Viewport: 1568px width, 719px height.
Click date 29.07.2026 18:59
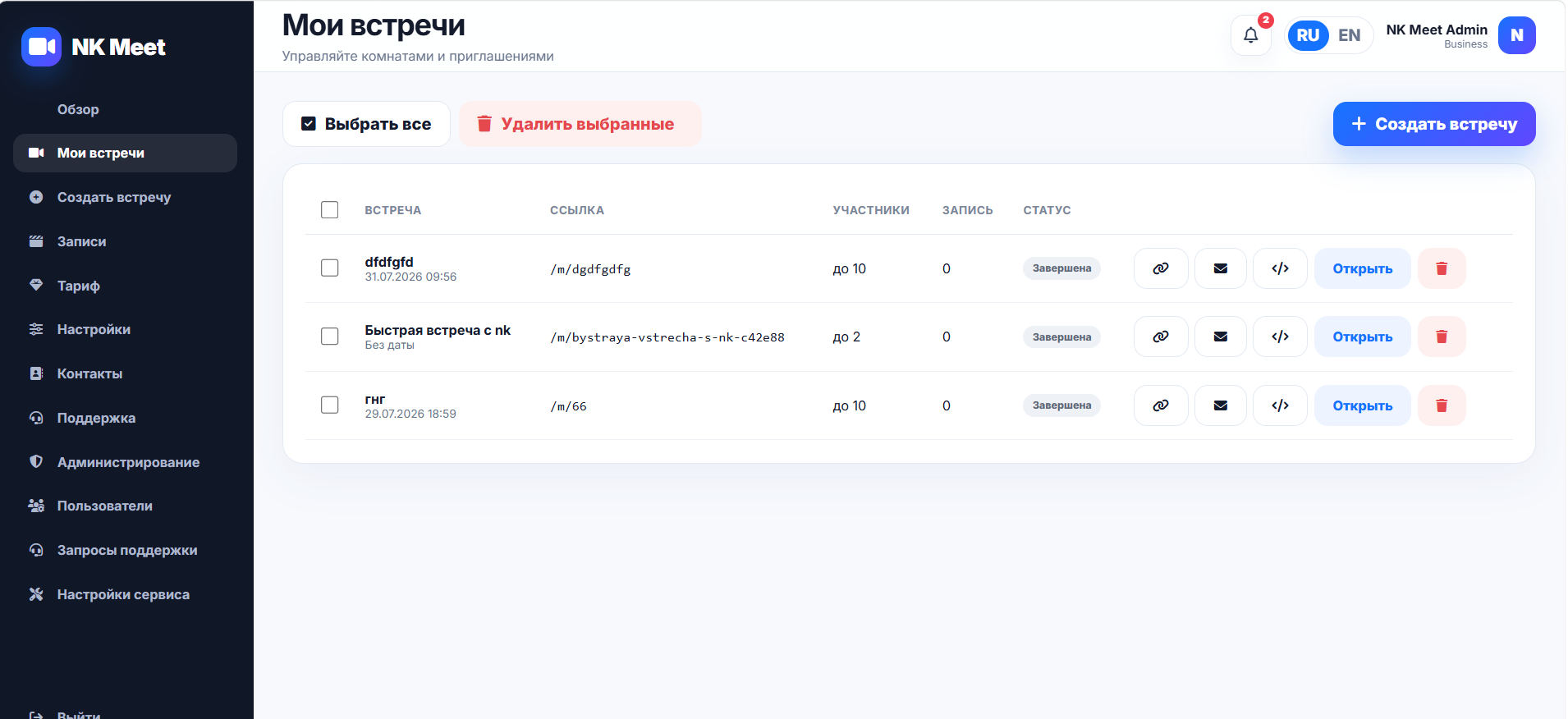click(x=410, y=414)
